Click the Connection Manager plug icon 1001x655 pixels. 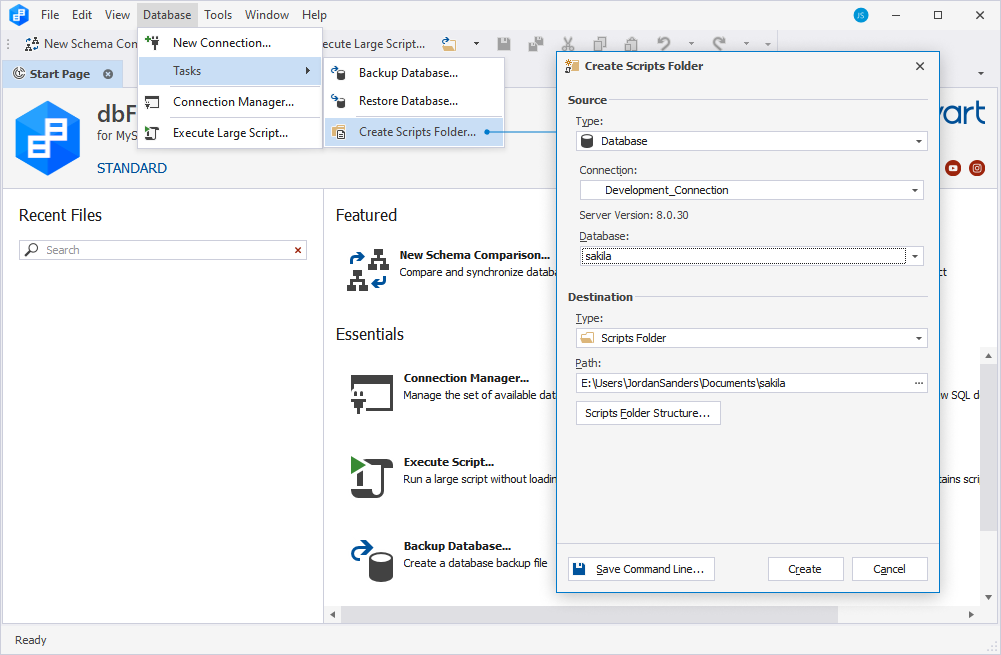[372, 393]
